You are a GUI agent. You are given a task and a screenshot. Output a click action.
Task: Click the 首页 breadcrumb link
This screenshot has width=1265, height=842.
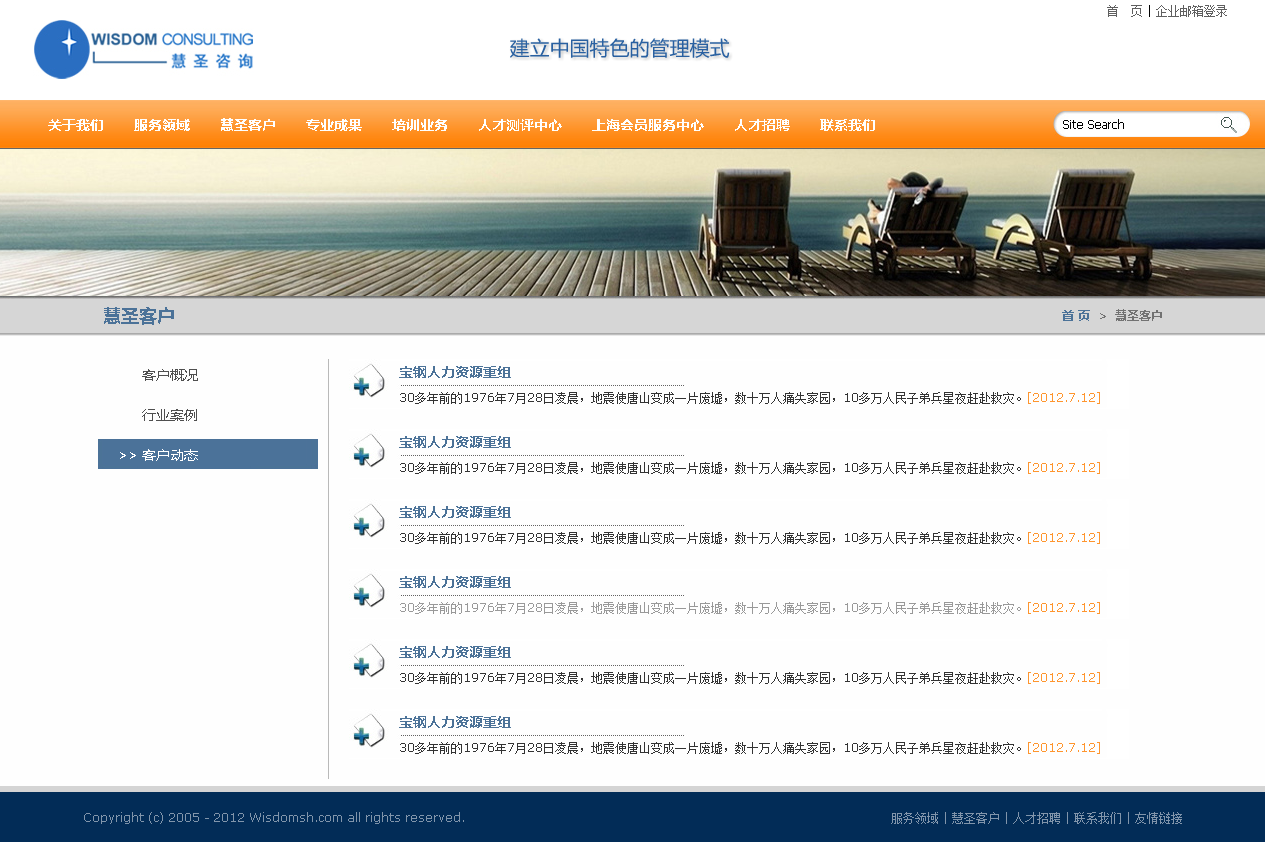coord(1076,315)
